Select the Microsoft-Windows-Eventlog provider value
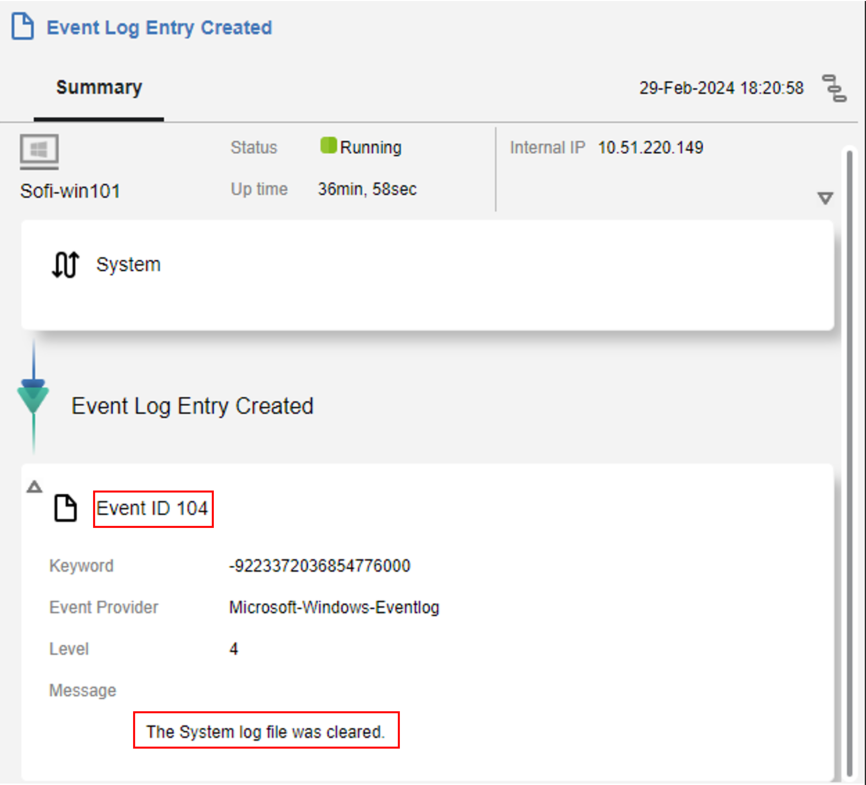Image resolution: width=866 pixels, height=785 pixels. (x=334, y=607)
